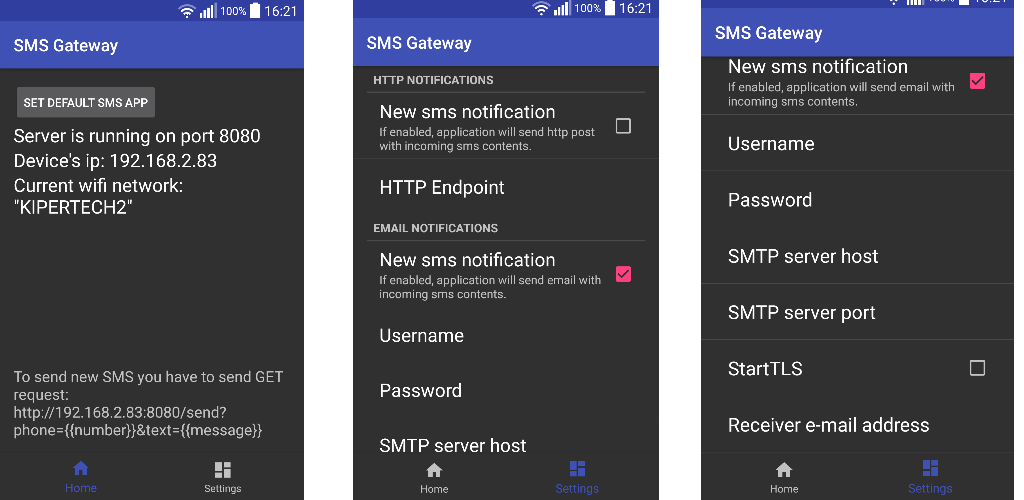
Task: Edit Username in middle screen
Action: [x=505, y=336]
